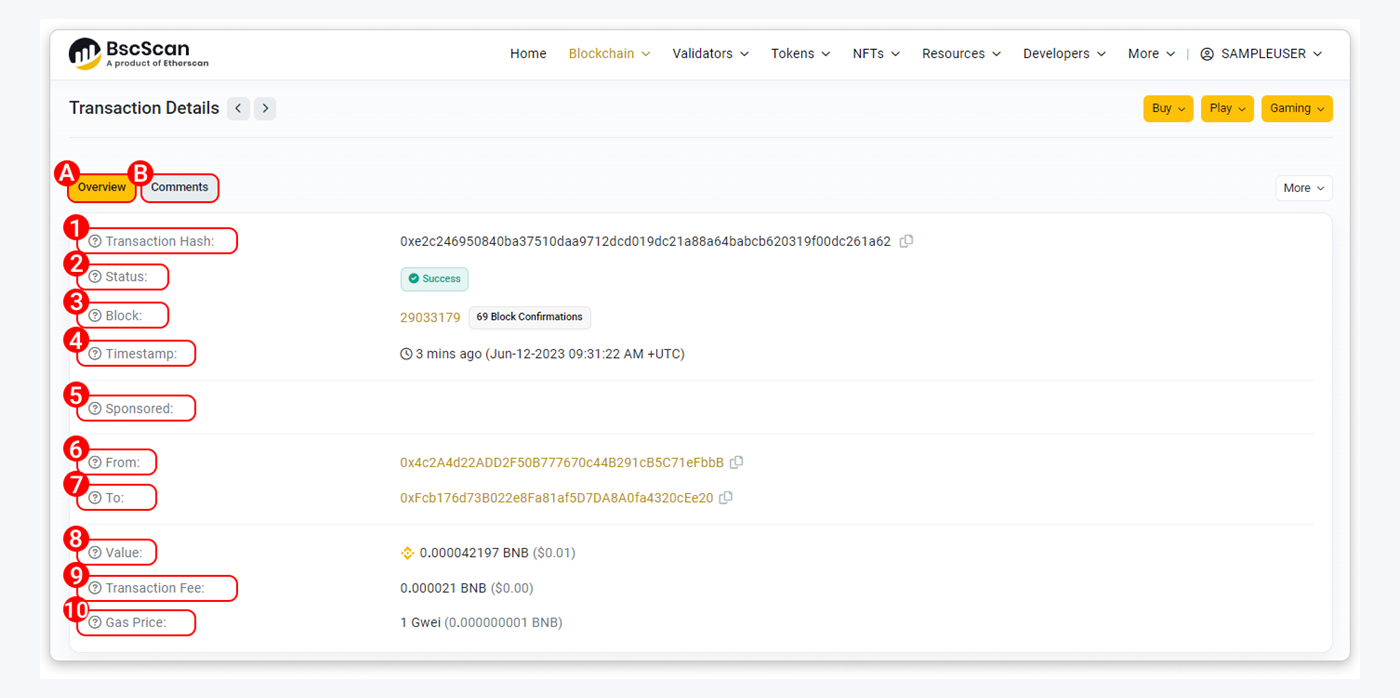Click the help icon next to Status
1400x698 pixels.
(95, 277)
